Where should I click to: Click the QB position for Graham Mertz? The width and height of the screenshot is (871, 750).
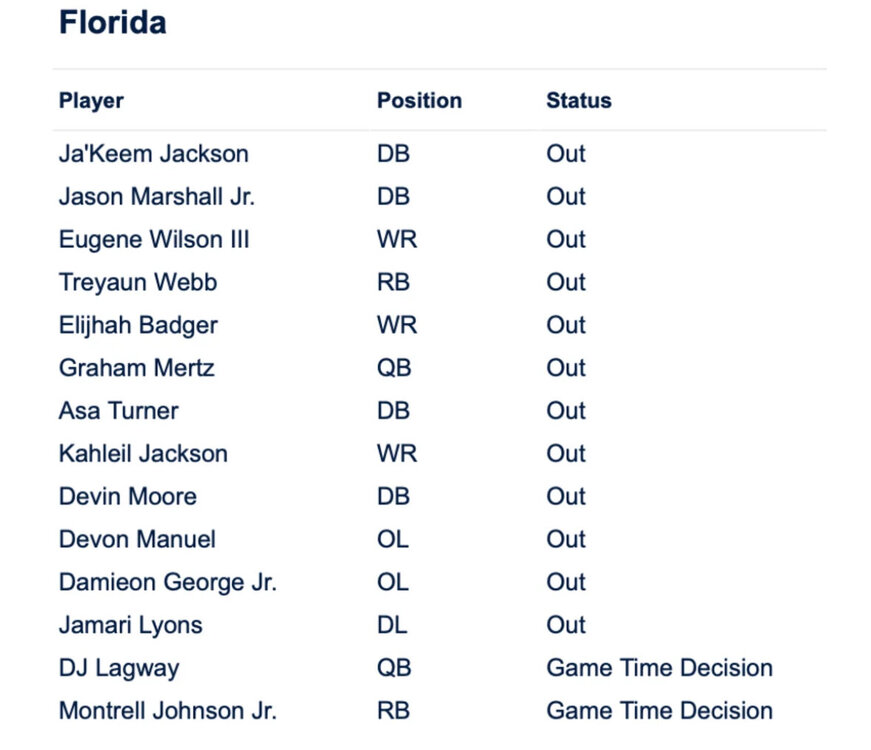(x=394, y=368)
